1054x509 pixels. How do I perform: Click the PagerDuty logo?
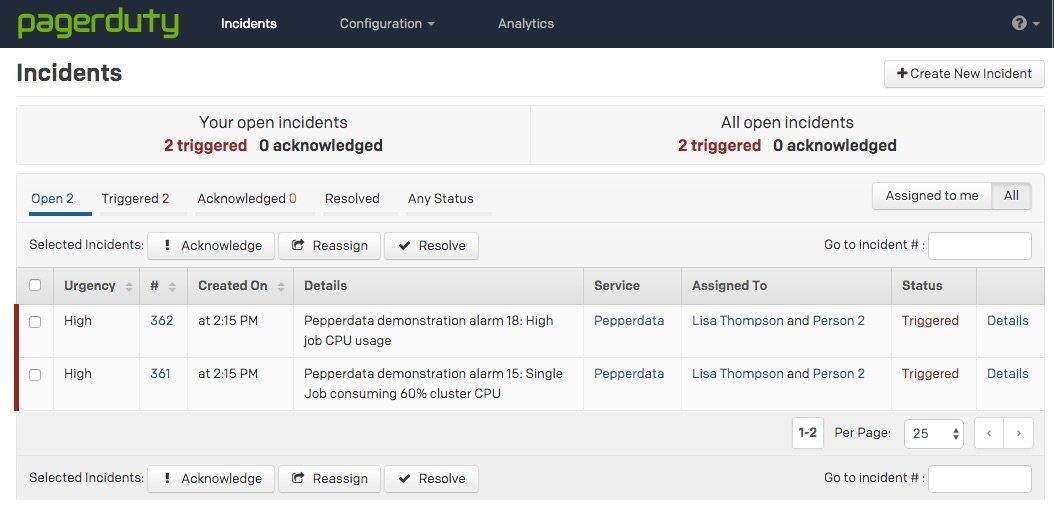point(98,23)
